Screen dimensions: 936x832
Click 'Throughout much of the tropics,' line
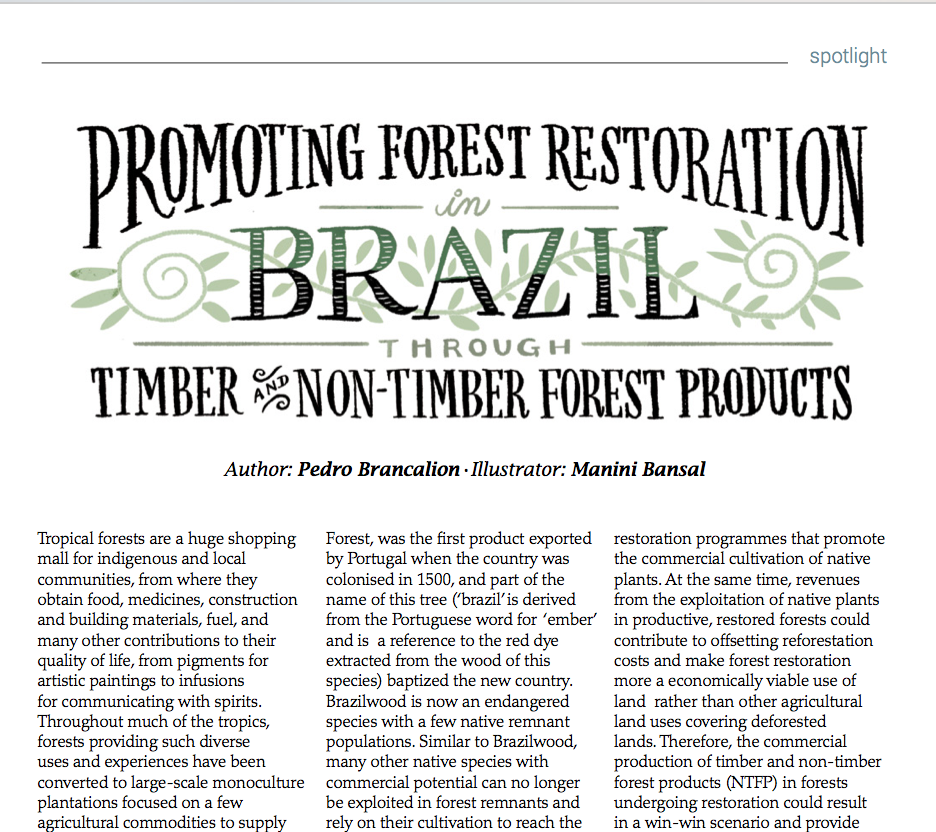(x=153, y=721)
